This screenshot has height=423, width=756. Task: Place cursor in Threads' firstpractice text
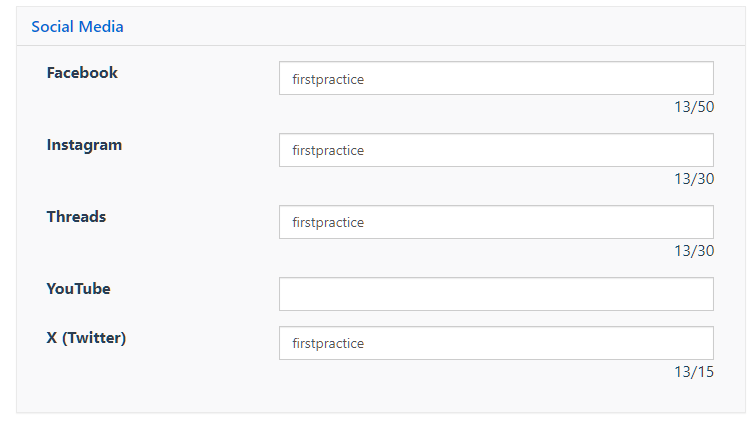point(328,223)
